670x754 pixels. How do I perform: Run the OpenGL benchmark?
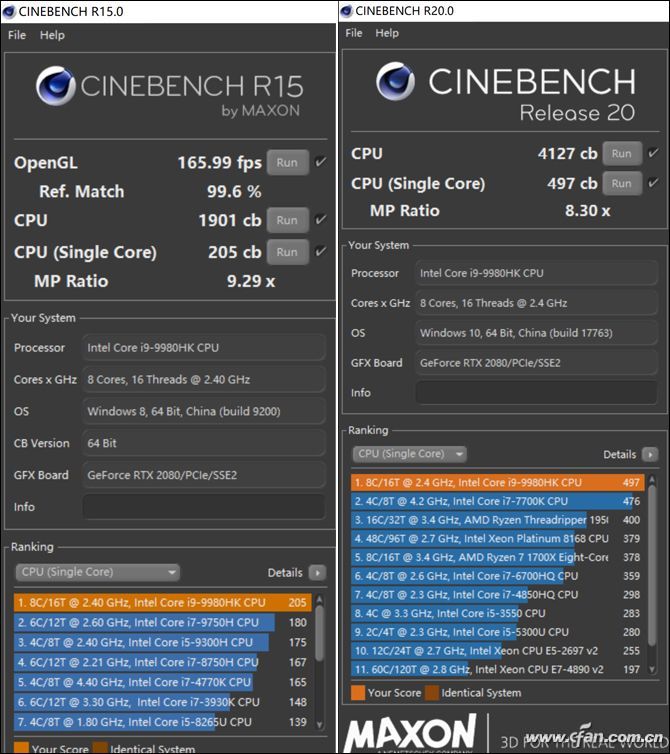click(x=287, y=163)
